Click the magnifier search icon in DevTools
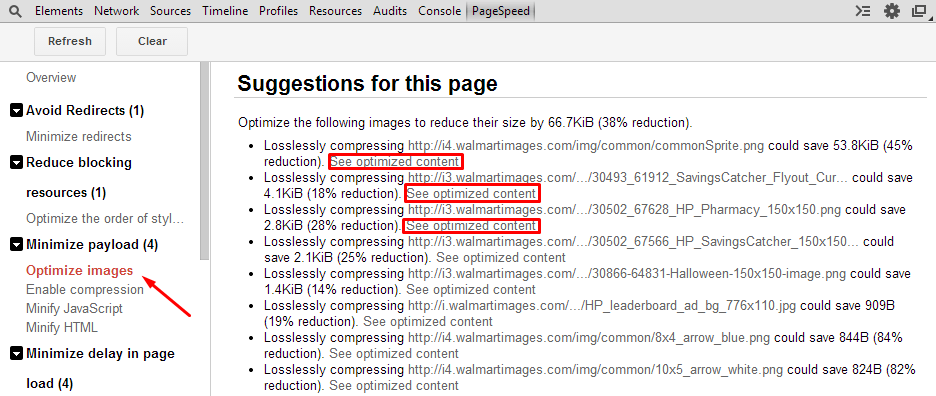Screen dimensions: 936x396 click(14, 11)
